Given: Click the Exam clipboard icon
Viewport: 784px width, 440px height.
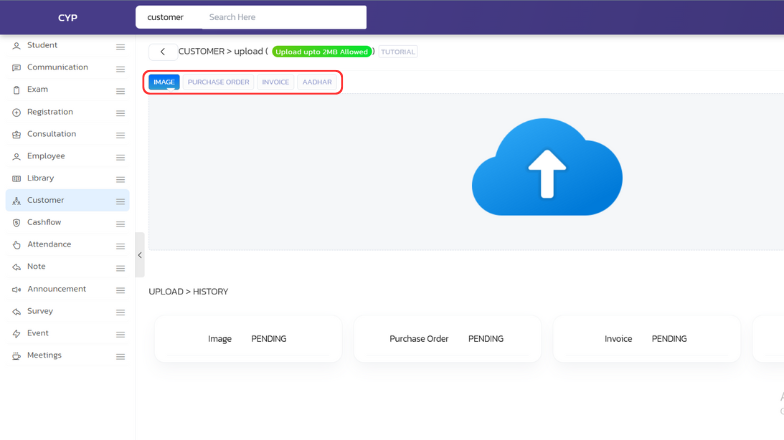Looking at the screenshot, I should click(16, 90).
